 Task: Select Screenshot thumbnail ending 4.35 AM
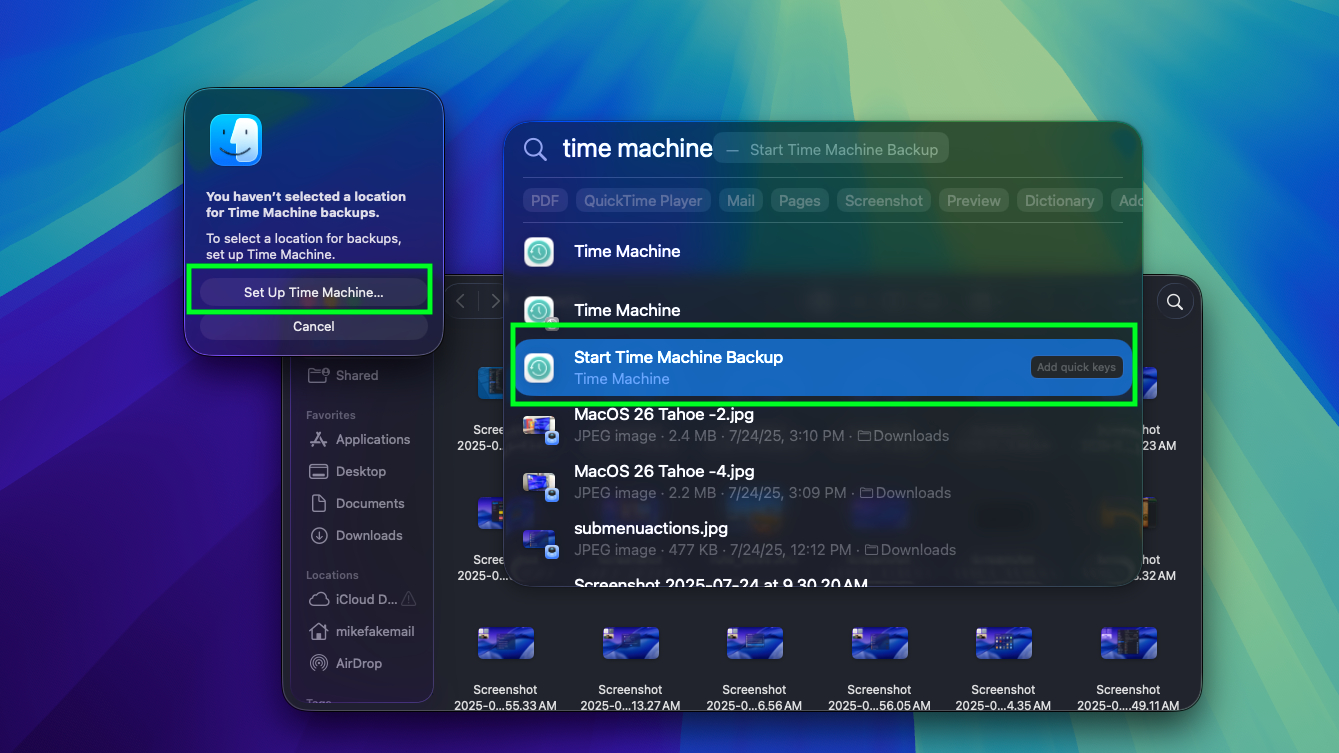pos(1004,643)
